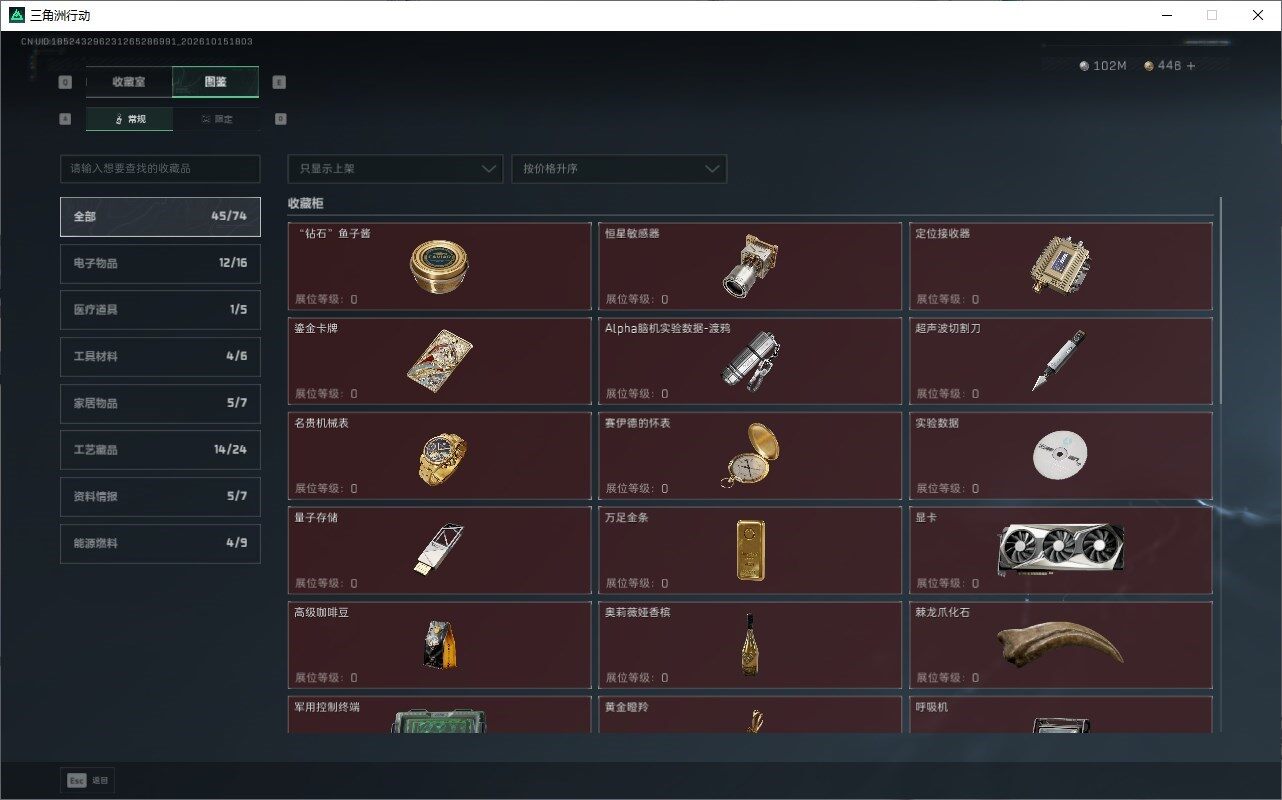Select the 恒星敏感器 sensor icon
This screenshot has height=800, width=1282.
pos(750,265)
